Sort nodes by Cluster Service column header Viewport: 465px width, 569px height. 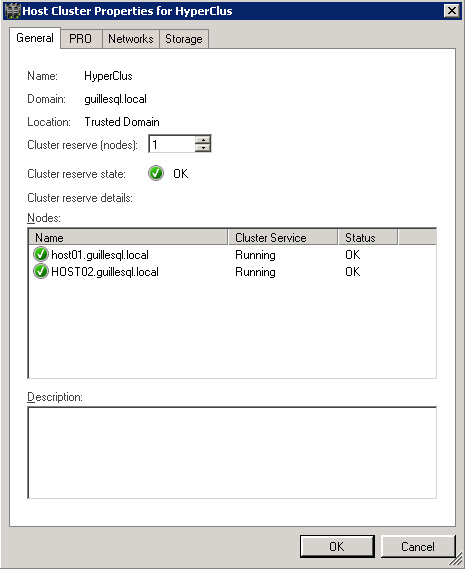283,238
